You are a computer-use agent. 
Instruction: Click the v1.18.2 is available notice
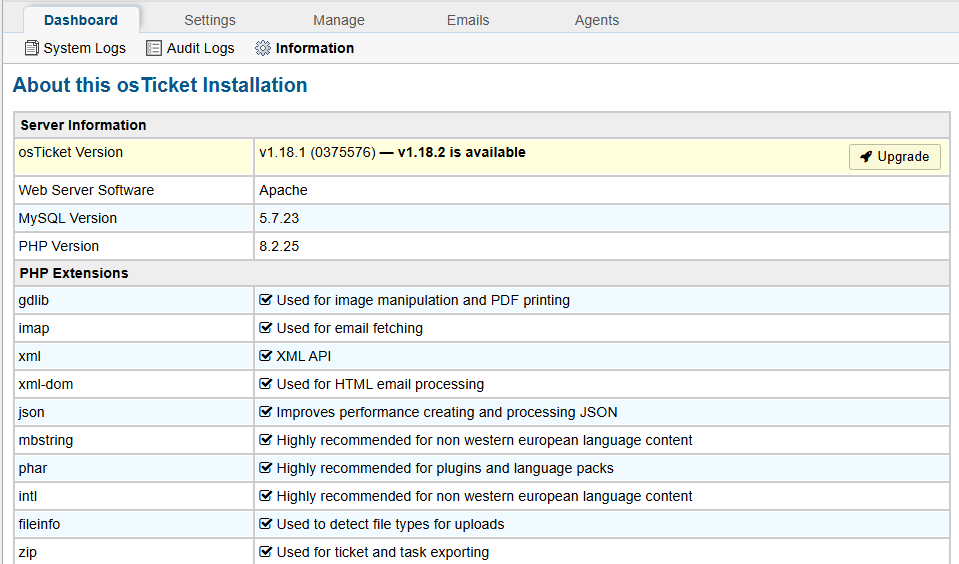pos(462,152)
